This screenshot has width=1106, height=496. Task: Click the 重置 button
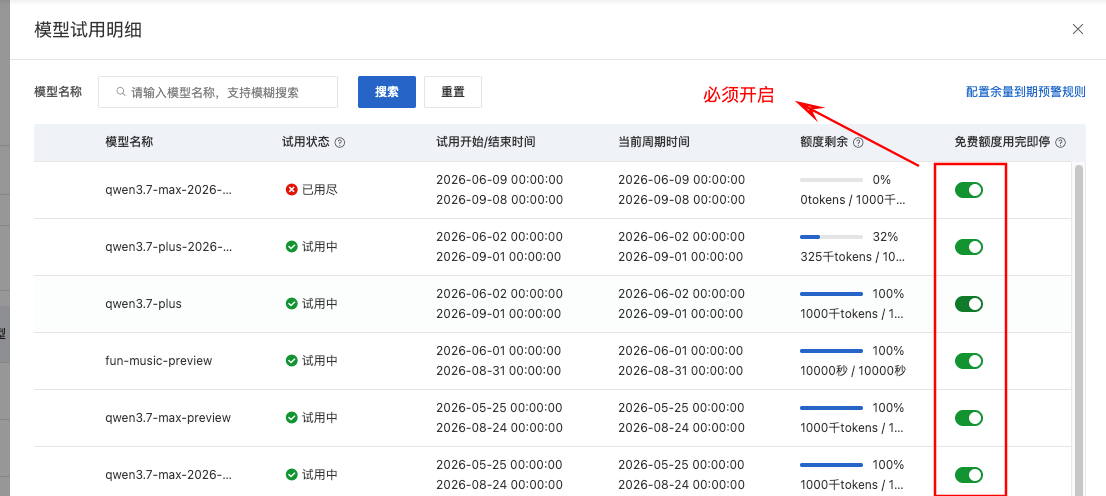[x=453, y=92]
